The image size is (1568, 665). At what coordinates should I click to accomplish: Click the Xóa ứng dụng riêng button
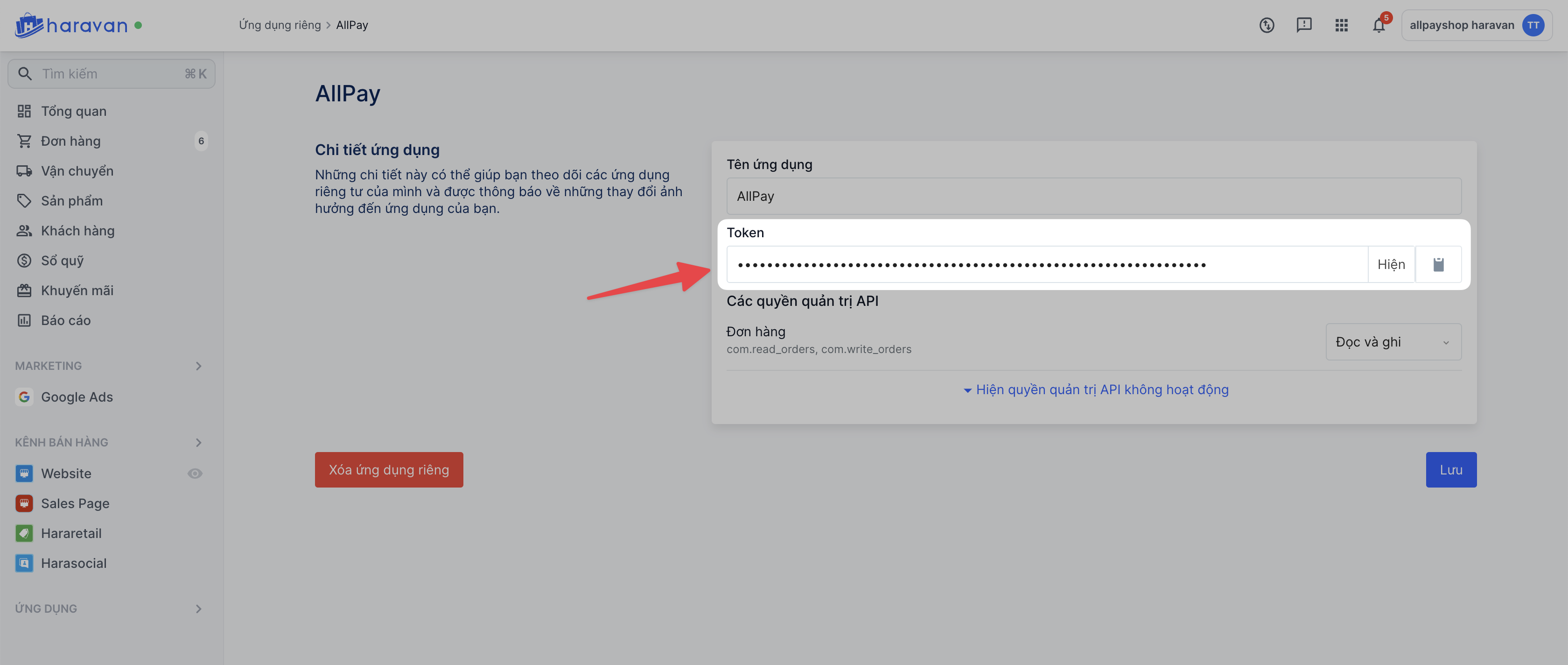coord(388,469)
